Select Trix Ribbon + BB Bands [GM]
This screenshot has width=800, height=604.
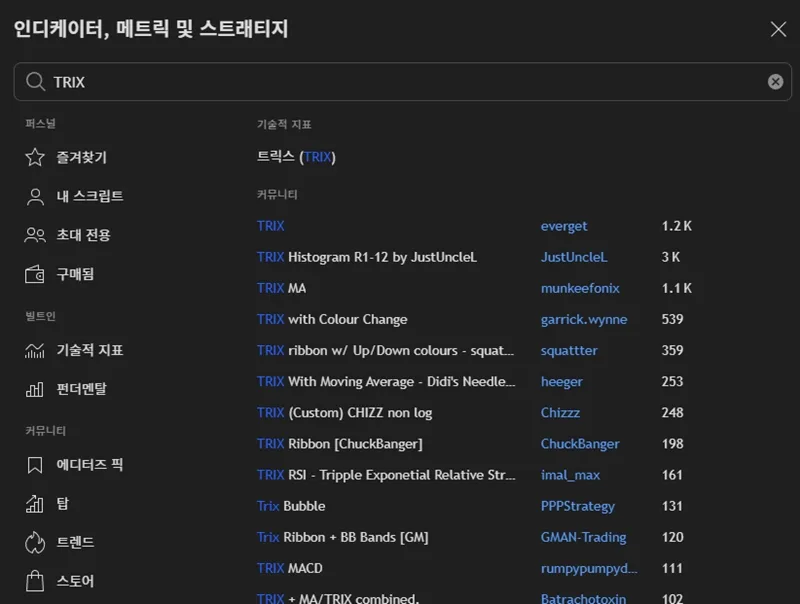point(342,537)
